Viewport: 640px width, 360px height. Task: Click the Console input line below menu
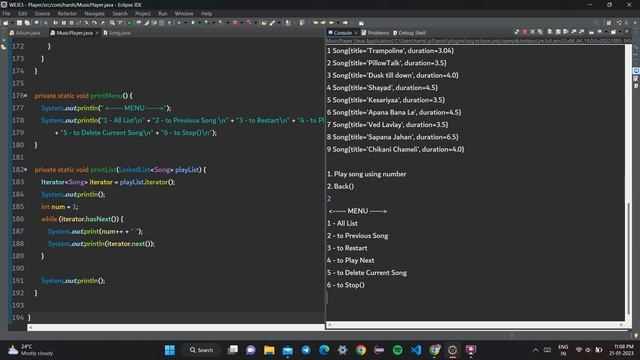pos(476,297)
